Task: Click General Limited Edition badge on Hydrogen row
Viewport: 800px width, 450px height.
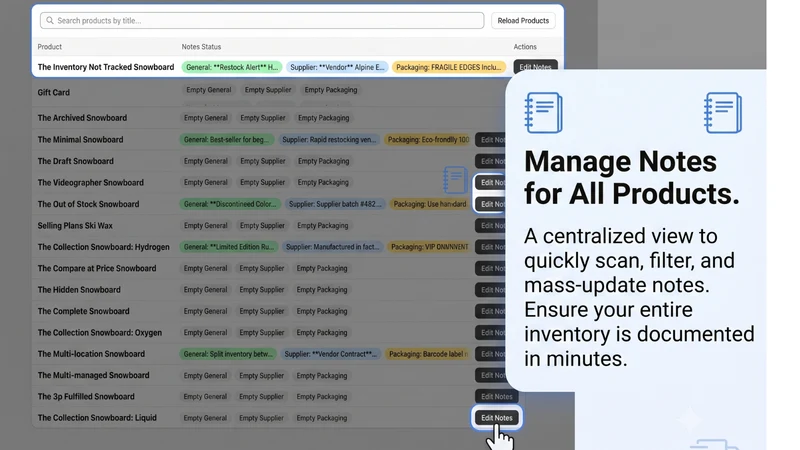Action: pos(229,247)
